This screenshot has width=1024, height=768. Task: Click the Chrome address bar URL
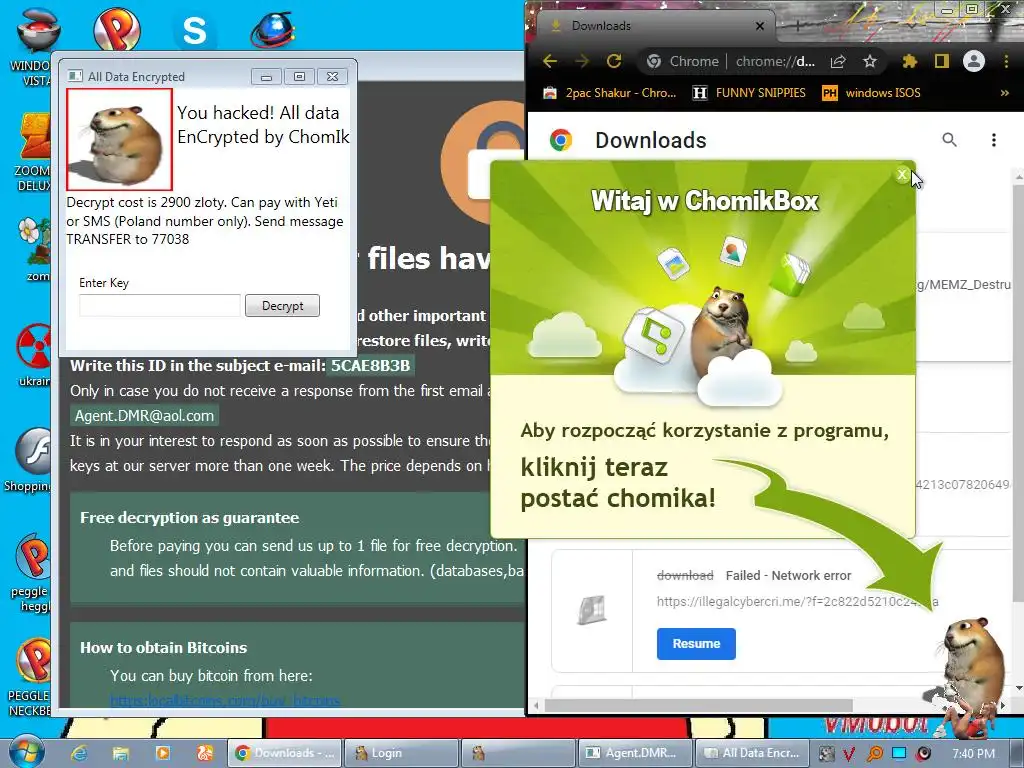tap(775, 61)
